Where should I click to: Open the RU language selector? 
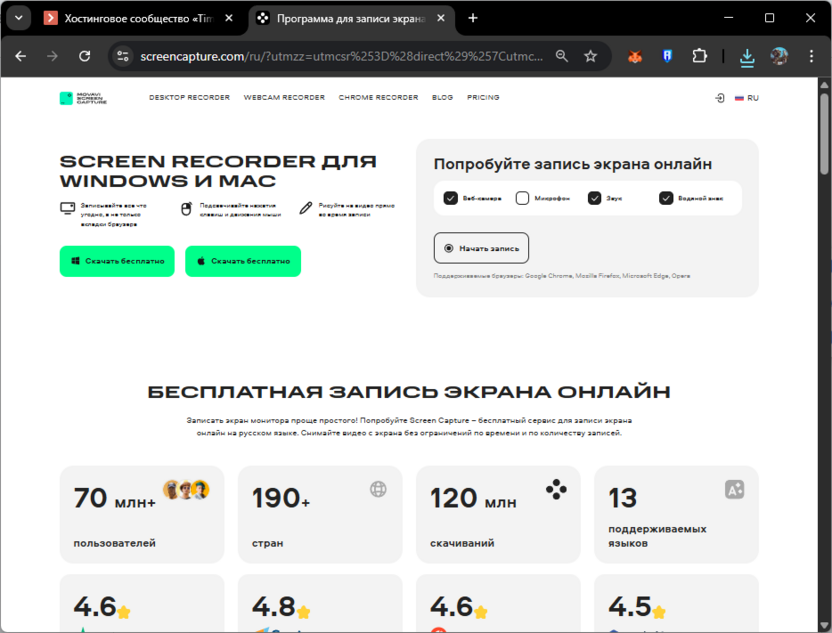[748, 97]
